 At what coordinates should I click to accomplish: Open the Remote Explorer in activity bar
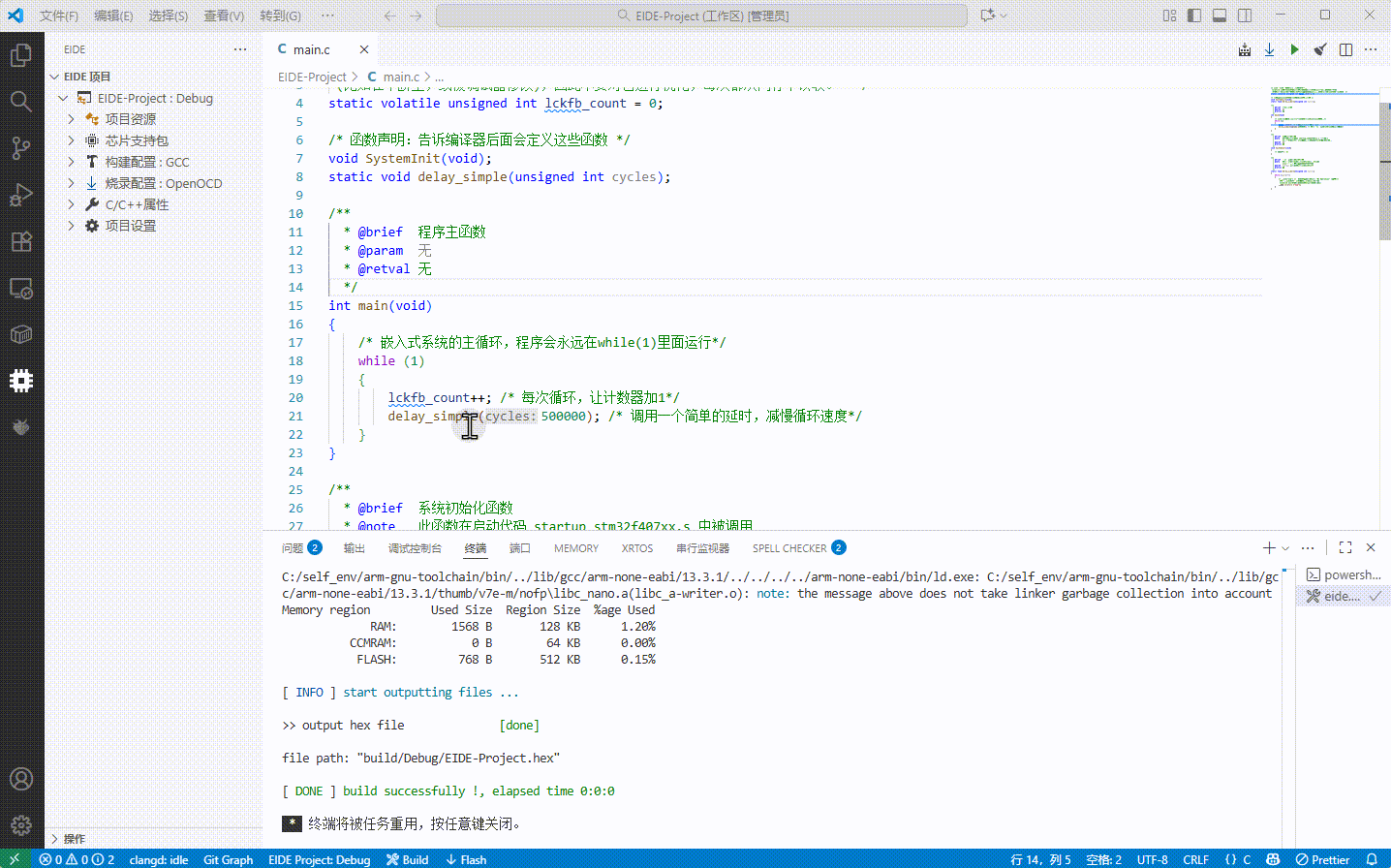pos(21,289)
